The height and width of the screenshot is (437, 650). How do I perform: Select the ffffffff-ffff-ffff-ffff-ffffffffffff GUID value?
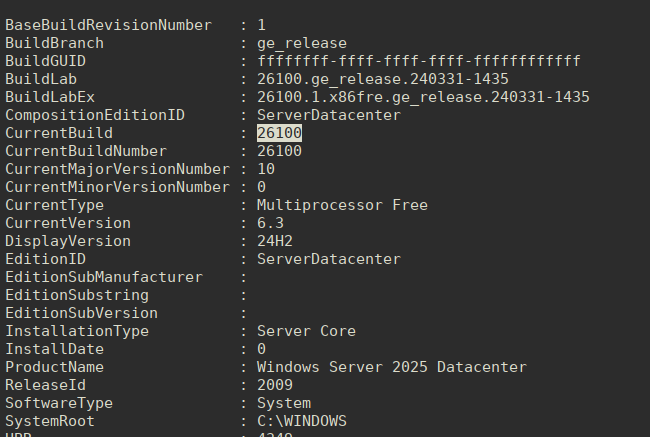click(x=419, y=61)
